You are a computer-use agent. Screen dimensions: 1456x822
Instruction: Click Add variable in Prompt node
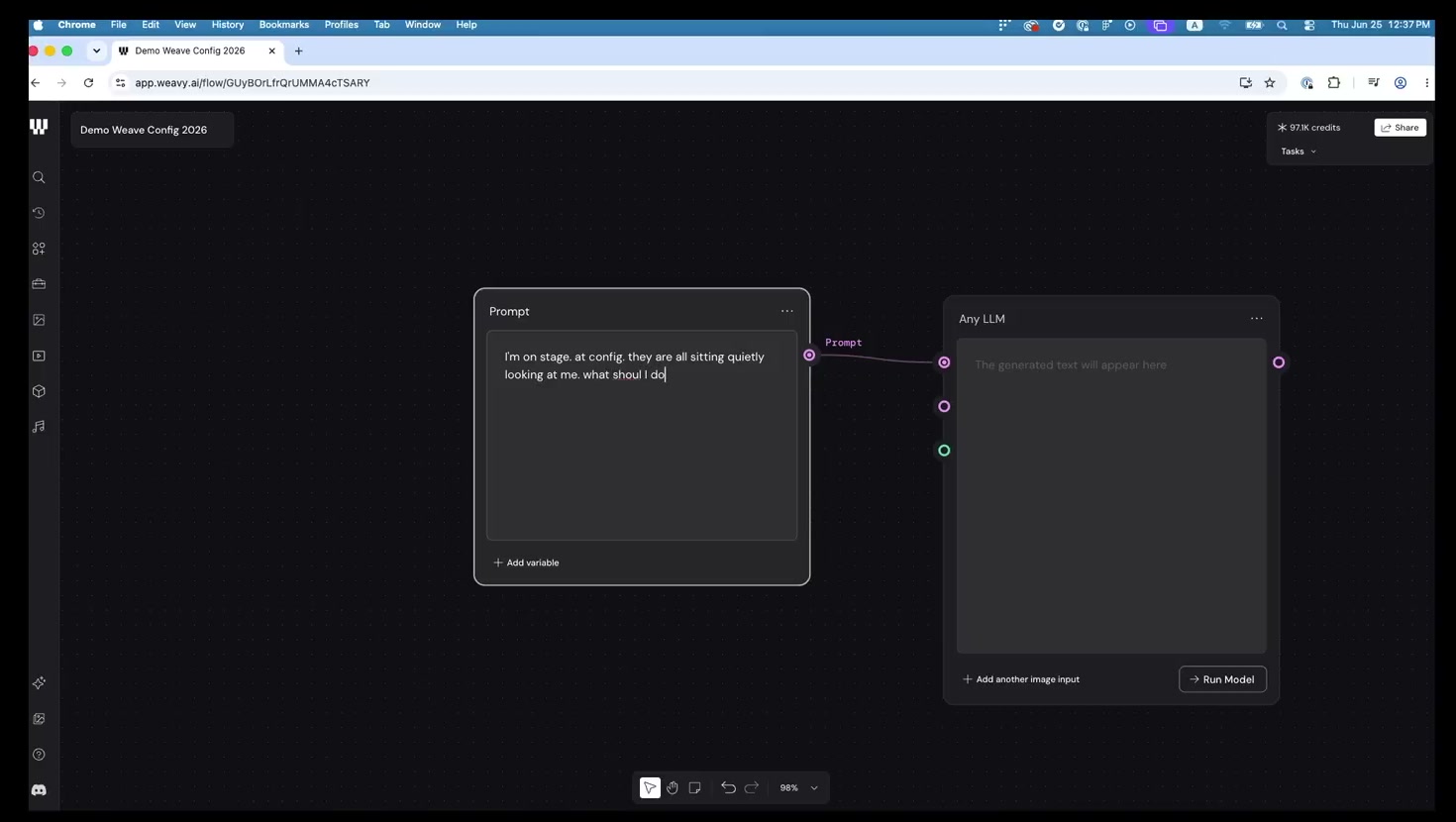tap(526, 563)
